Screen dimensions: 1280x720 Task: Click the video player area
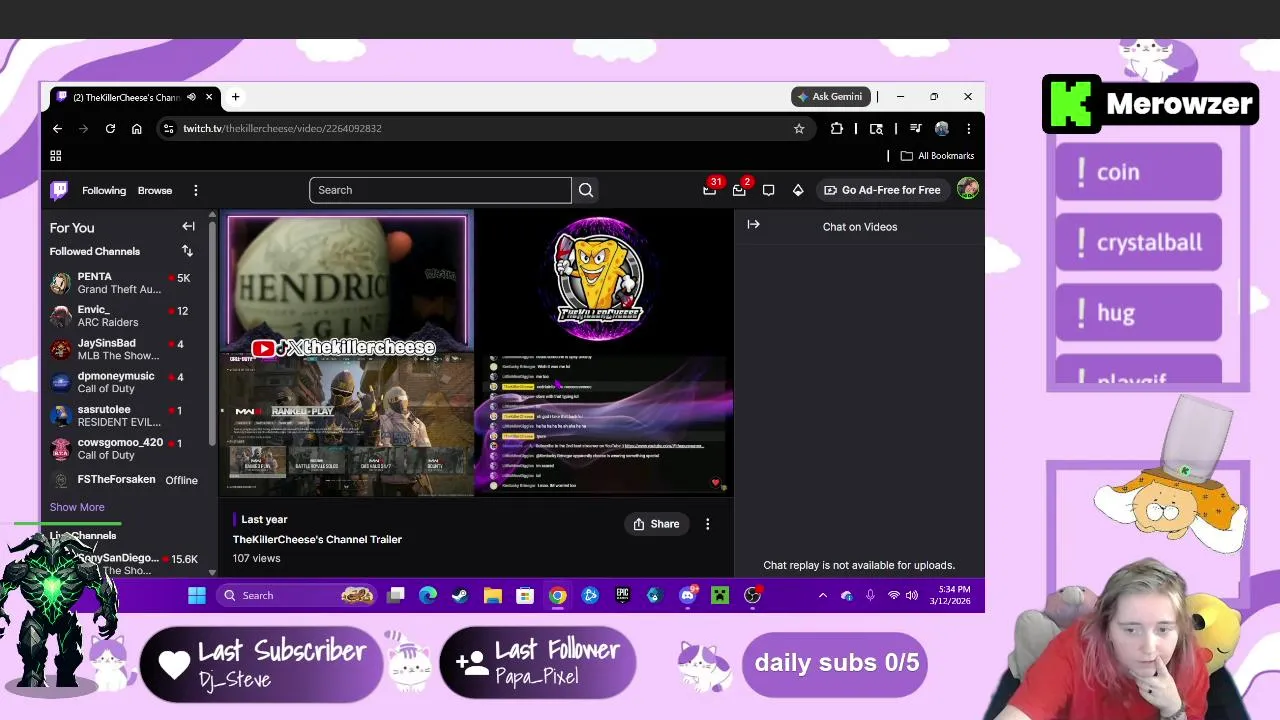tap(476, 352)
